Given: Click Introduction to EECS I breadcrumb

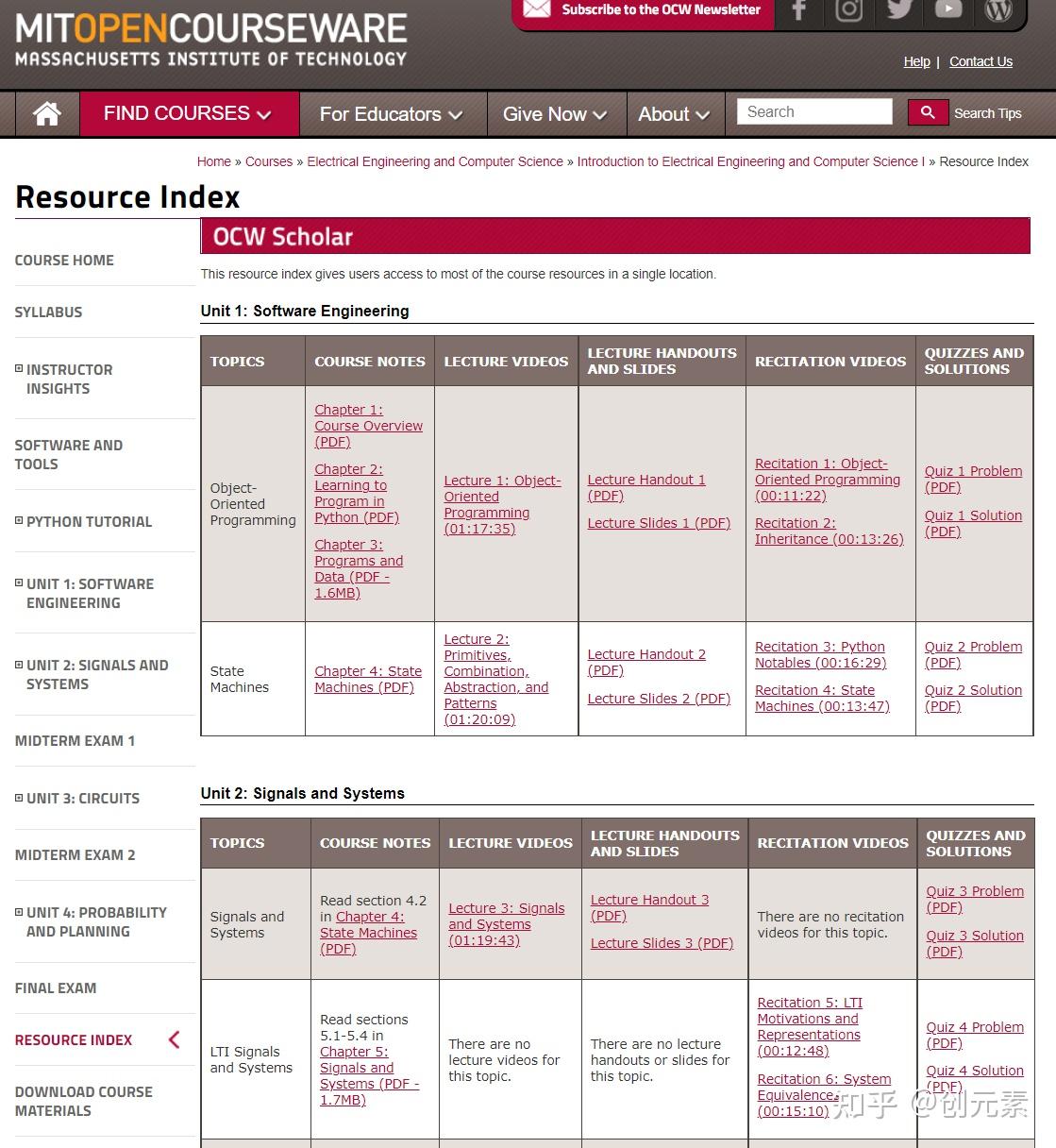Looking at the screenshot, I should click(x=751, y=161).
